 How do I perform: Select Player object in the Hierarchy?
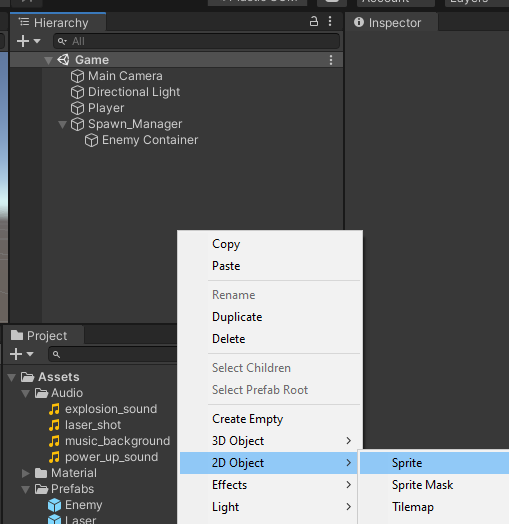point(106,108)
